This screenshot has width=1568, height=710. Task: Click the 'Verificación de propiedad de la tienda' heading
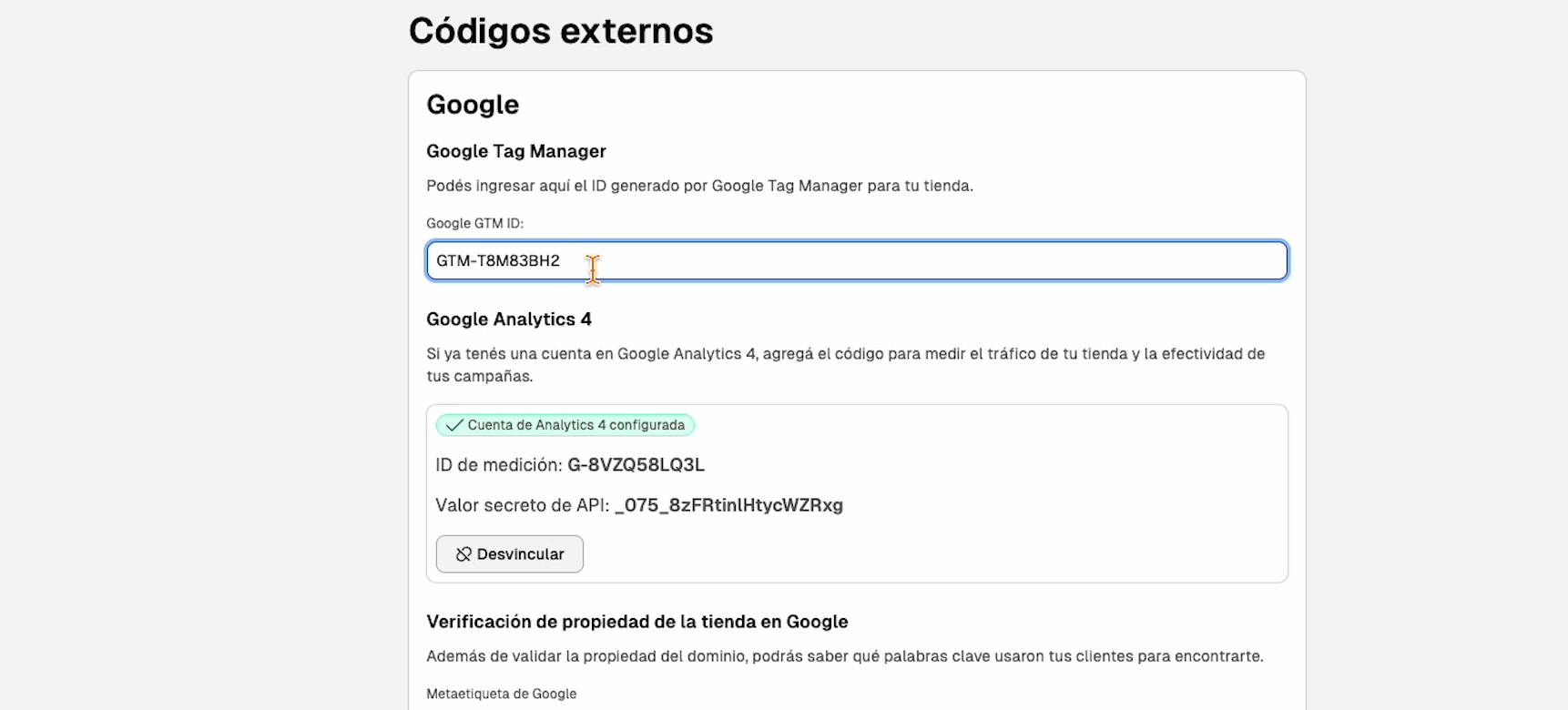pos(636,622)
